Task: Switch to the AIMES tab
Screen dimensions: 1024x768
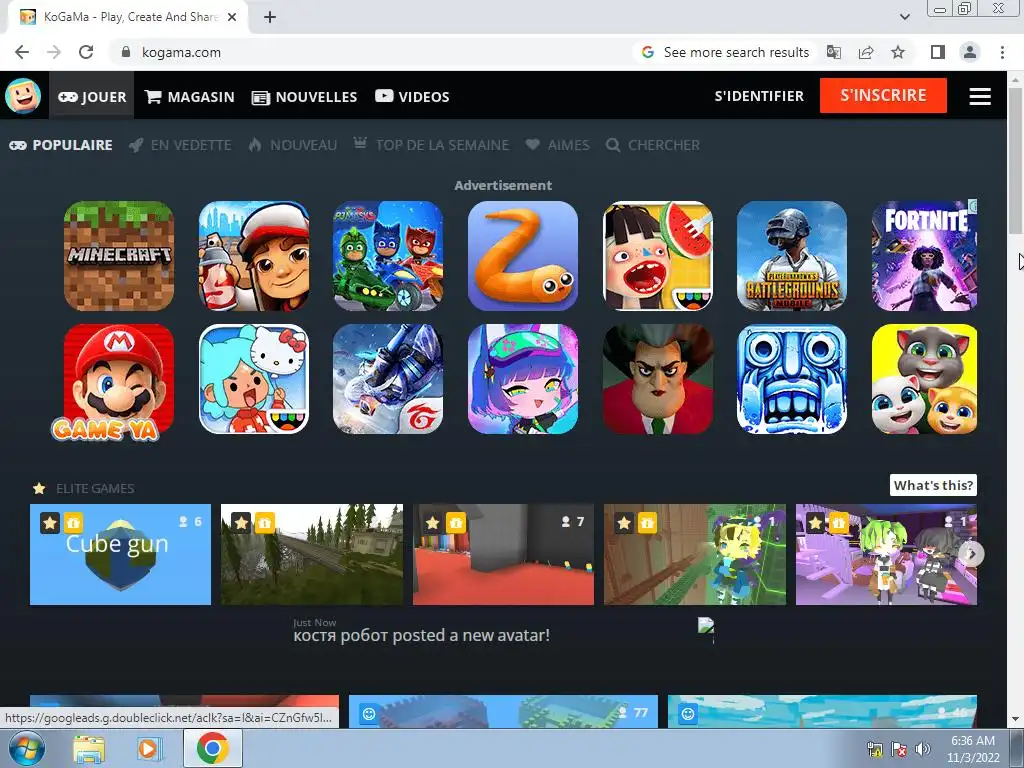Action: point(558,145)
